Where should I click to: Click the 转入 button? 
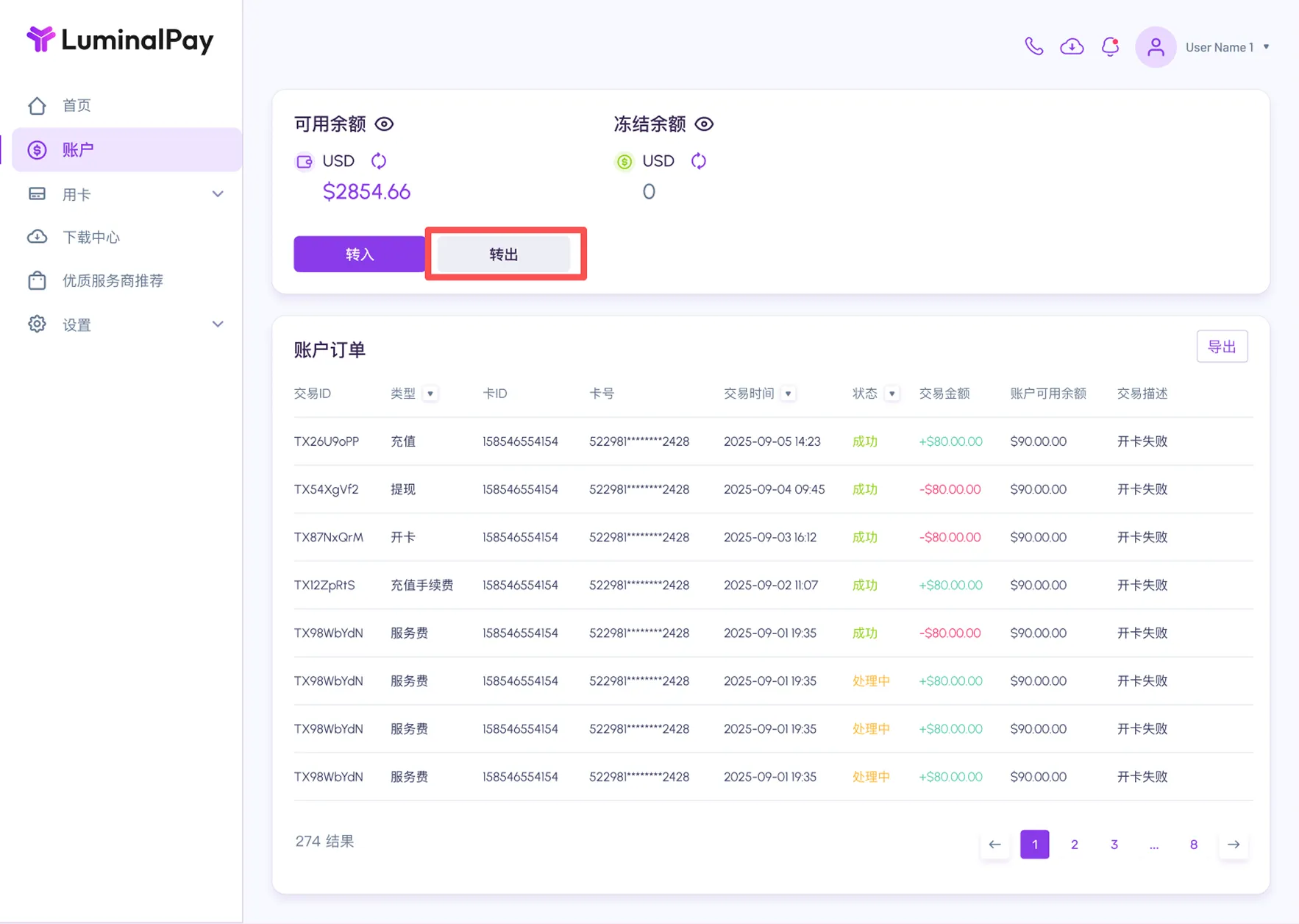coord(359,254)
